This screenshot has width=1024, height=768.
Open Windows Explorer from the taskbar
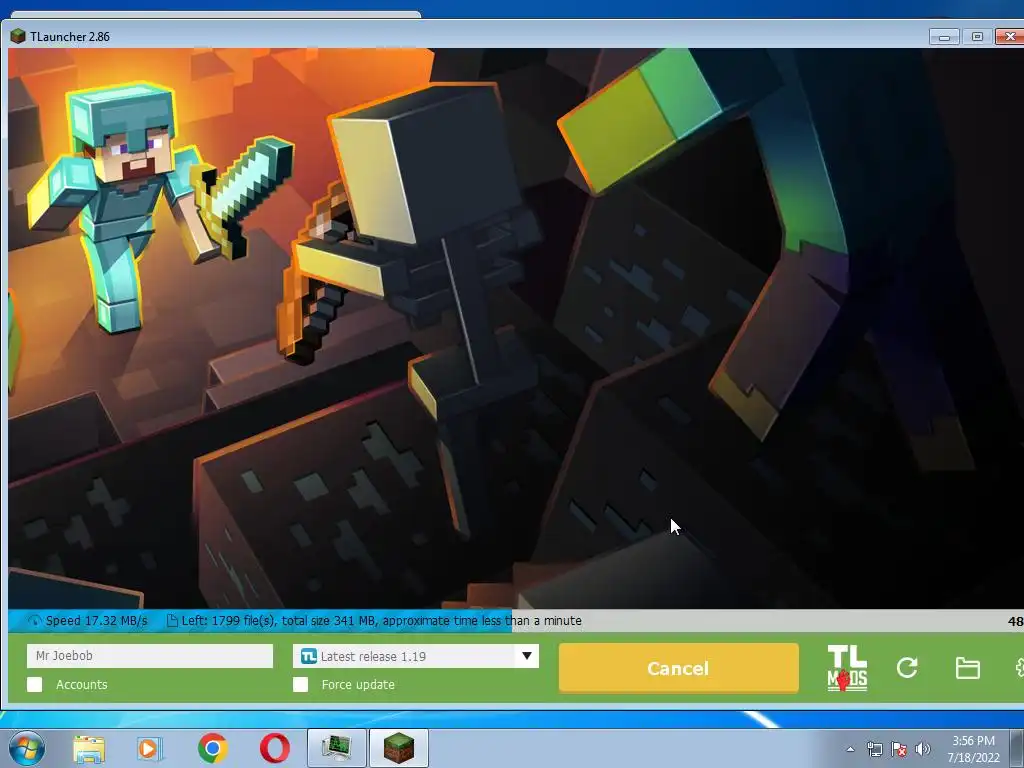pyautogui.click(x=89, y=748)
